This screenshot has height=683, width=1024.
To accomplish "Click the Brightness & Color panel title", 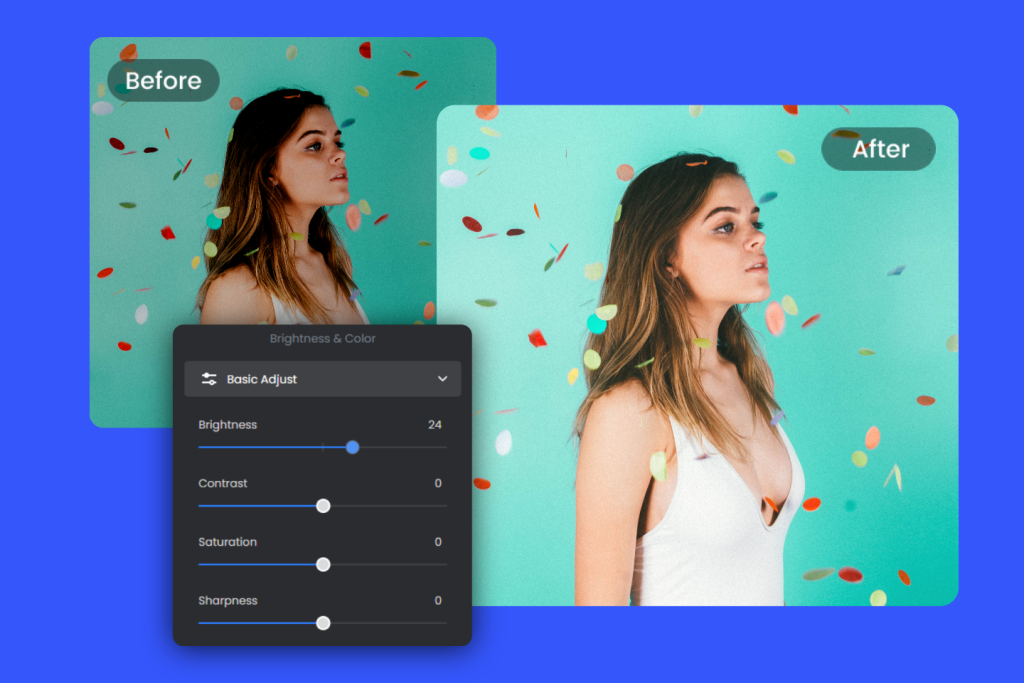I will point(322,338).
